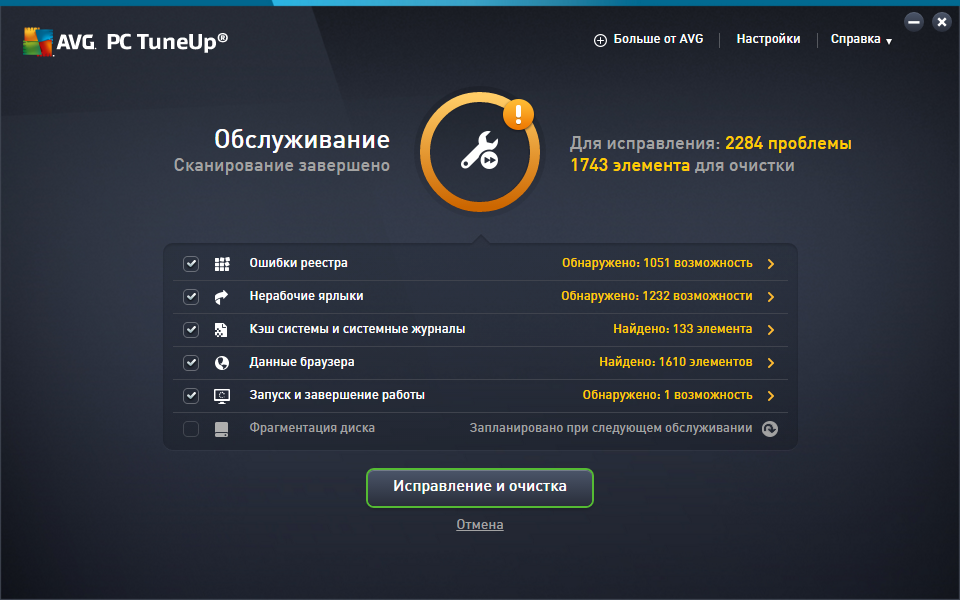Screen dimensions: 960x600
Task: Click the browser data globe icon
Action: [222, 363]
